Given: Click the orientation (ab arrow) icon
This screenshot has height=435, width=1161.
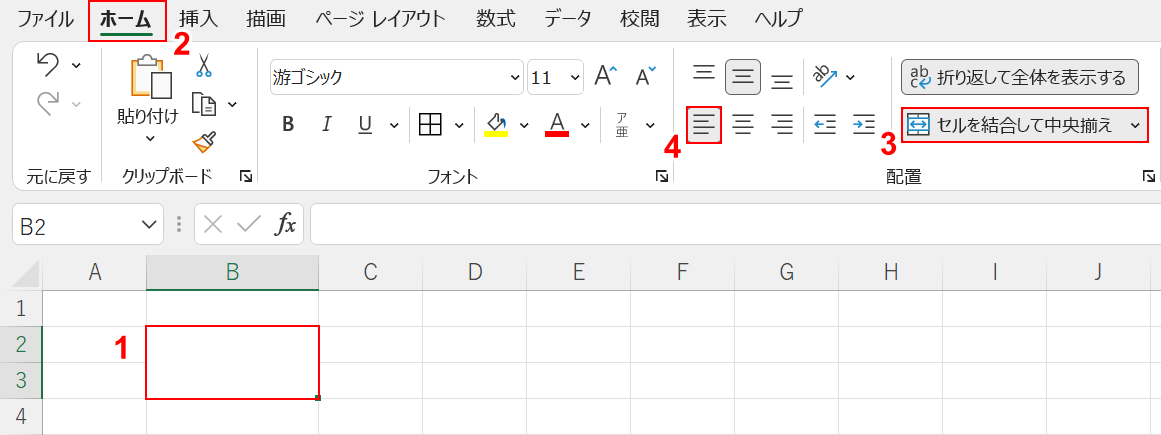Looking at the screenshot, I should pos(825,75).
